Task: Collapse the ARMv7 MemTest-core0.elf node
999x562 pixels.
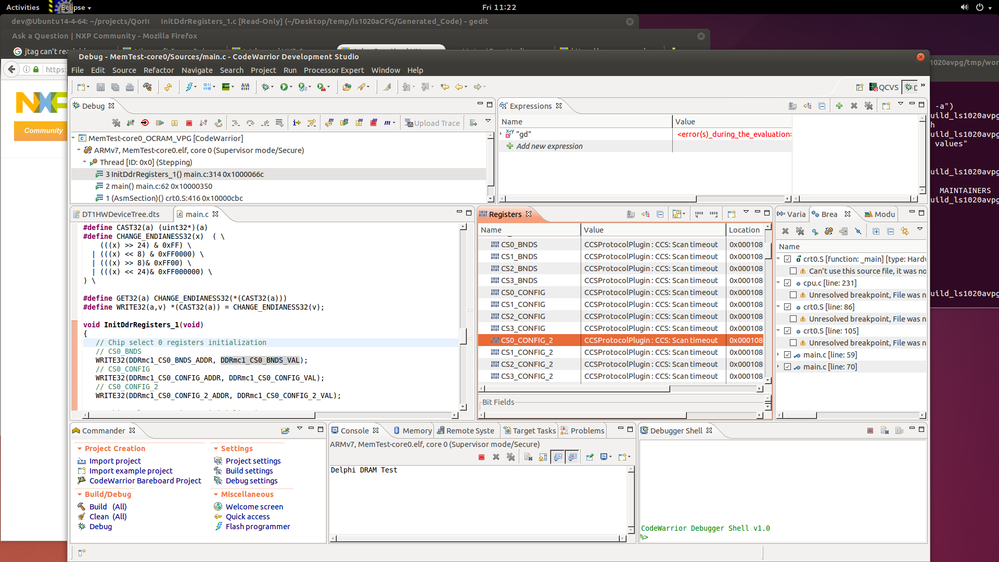Action: click(80, 150)
